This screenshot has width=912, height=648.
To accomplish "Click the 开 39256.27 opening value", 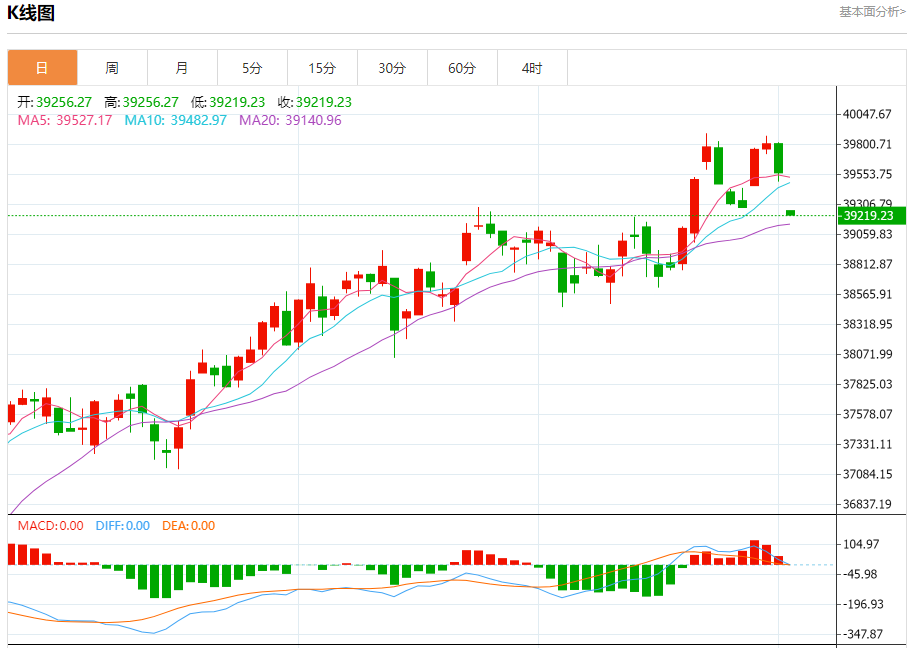I will [54, 102].
